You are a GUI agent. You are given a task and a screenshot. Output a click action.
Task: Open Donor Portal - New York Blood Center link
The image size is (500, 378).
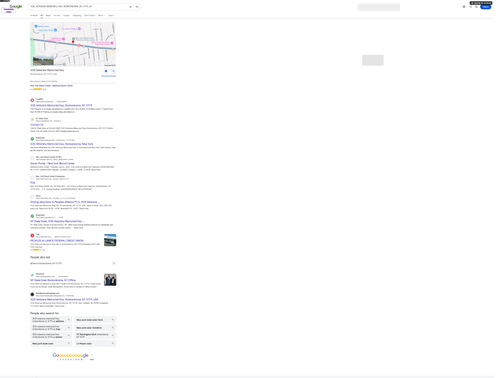[x=52, y=163]
